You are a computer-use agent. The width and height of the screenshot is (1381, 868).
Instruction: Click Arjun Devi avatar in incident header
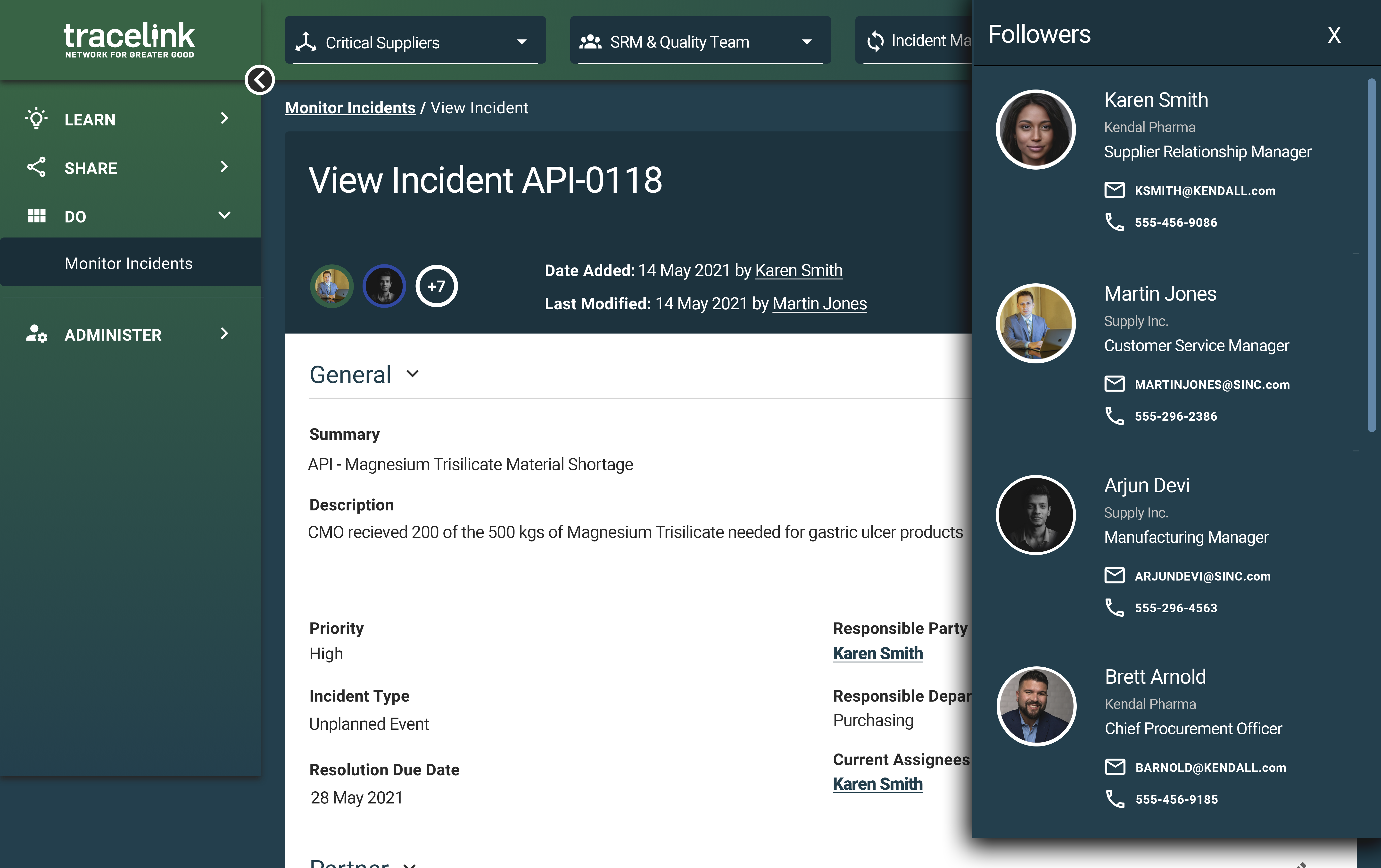click(x=384, y=286)
